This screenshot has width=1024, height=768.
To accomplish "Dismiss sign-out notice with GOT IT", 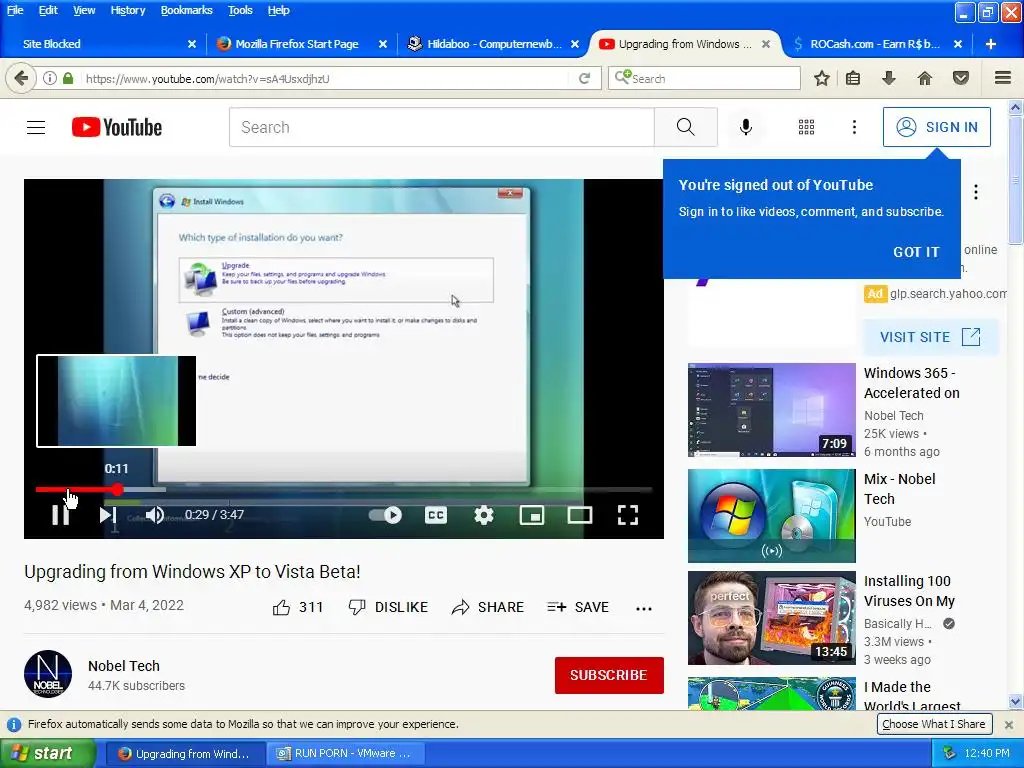I will coord(916,252).
